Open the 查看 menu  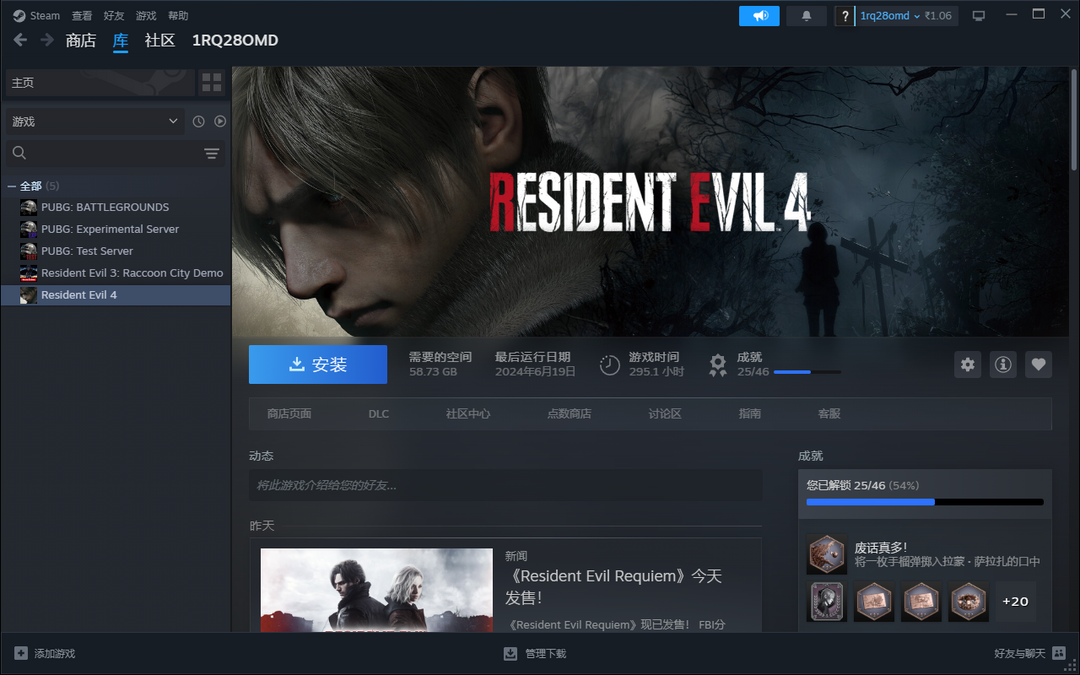82,16
